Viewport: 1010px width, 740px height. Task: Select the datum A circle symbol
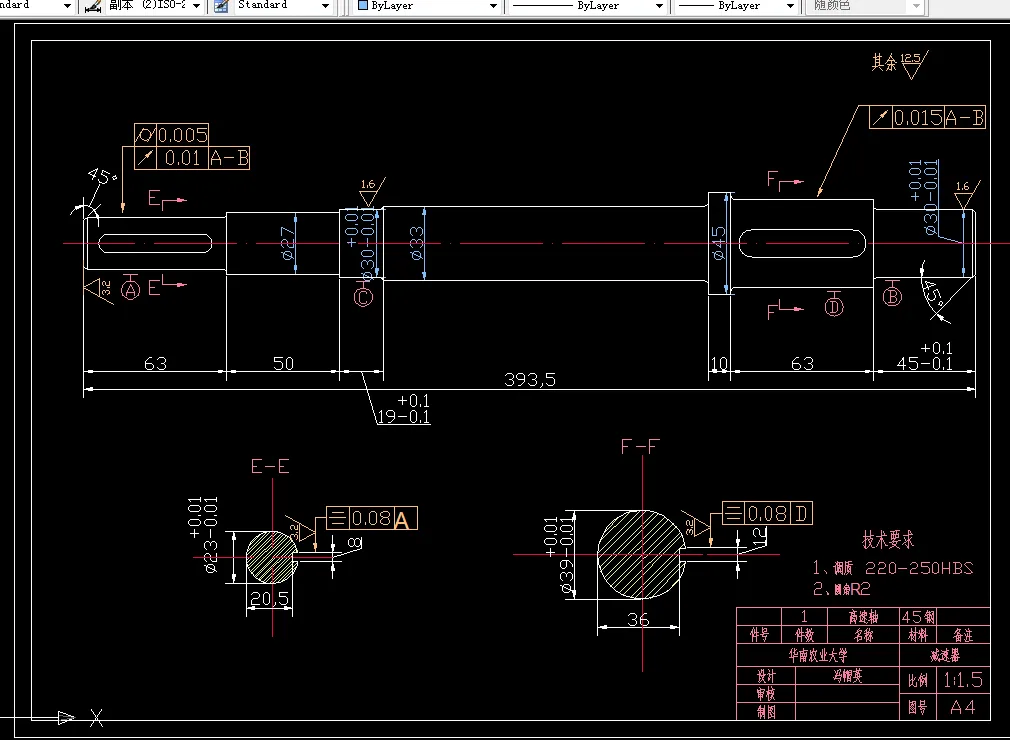click(x=131, y=290)
